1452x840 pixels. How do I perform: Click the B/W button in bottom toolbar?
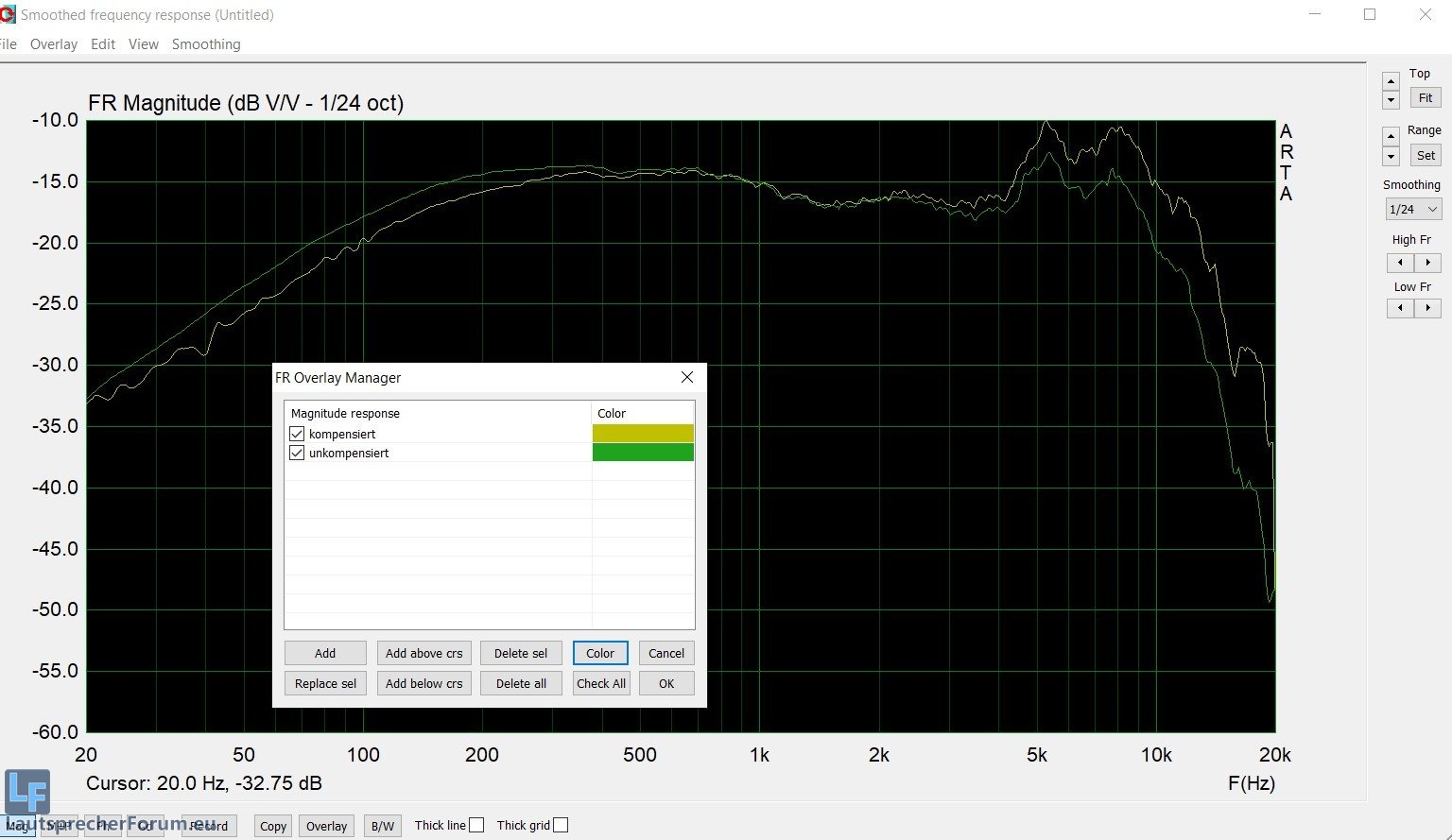pos(383,826)
